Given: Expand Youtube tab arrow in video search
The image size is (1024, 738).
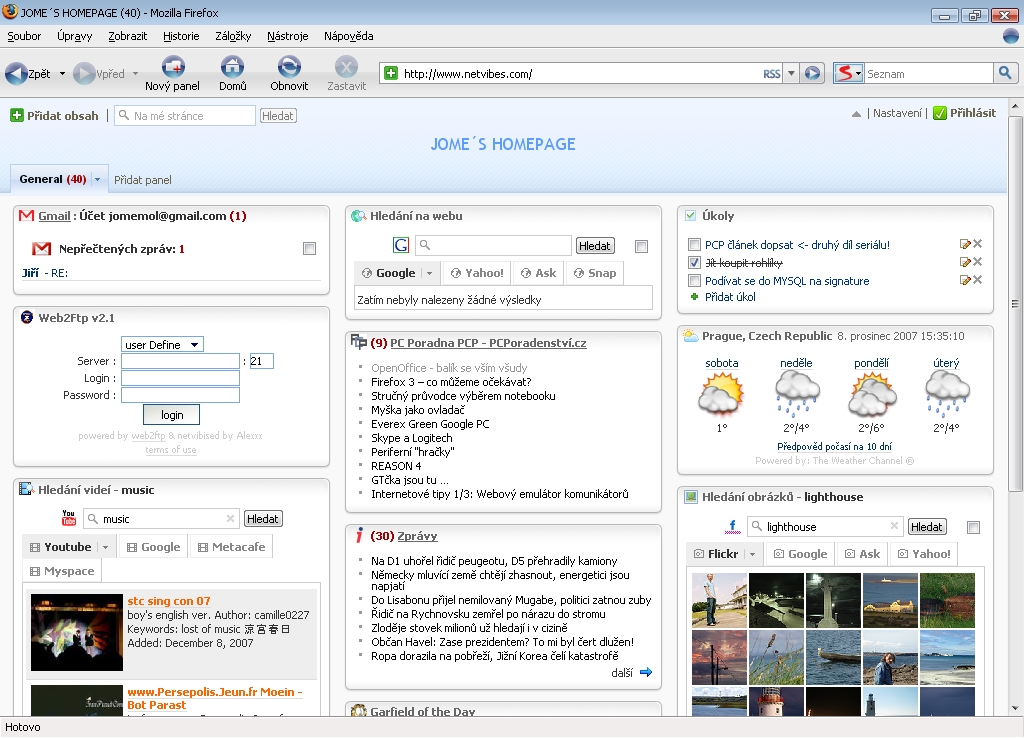Looking at the screenshot, I should coord(105,547).
